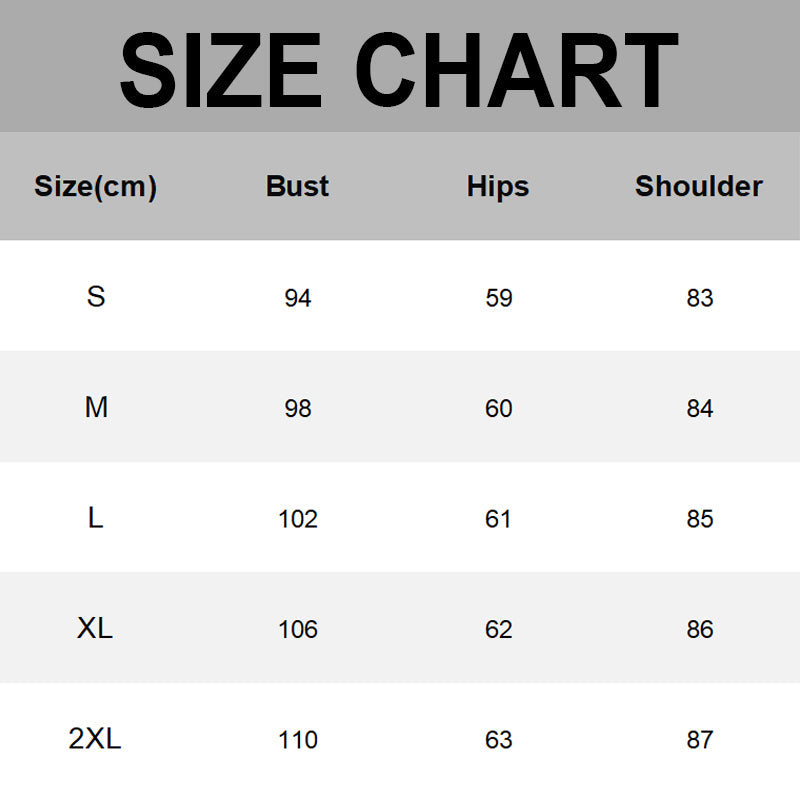Select bust value 106 for size XL
This screenshot has height=800, width=800.
tap(298, 630)
